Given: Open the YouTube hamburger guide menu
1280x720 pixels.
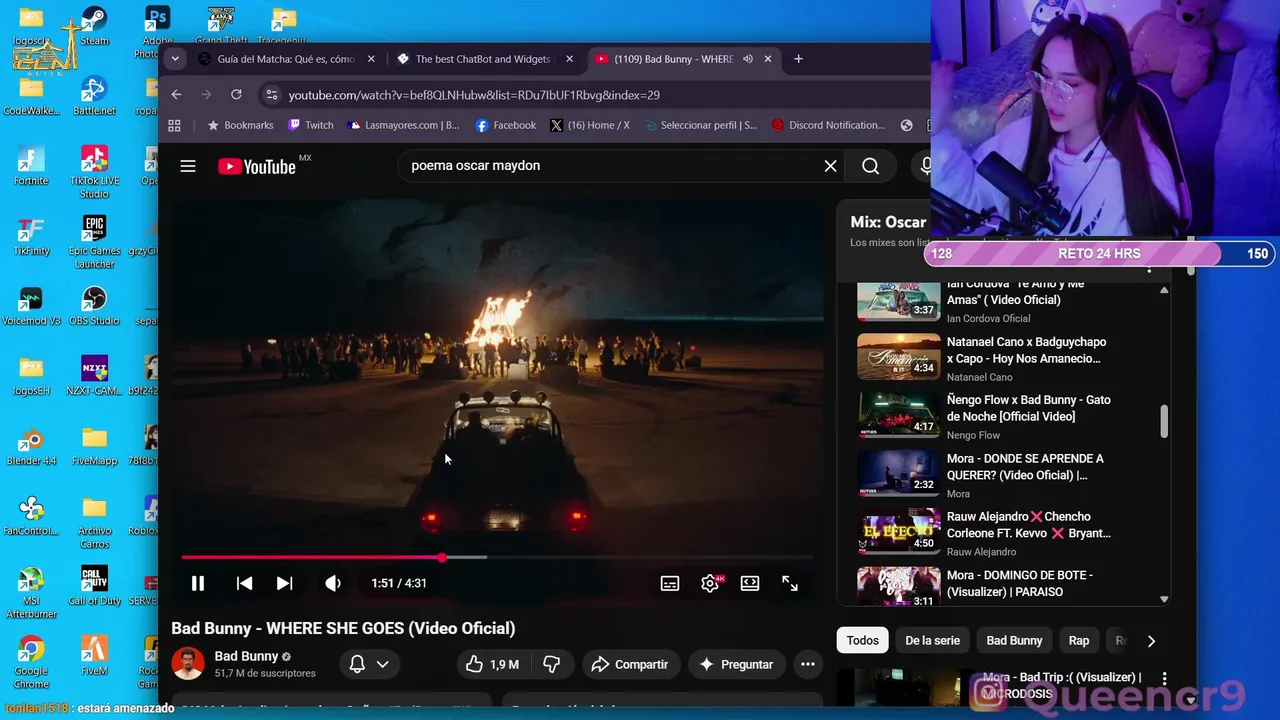Looking at the screenshot, I should coord(188,166).
